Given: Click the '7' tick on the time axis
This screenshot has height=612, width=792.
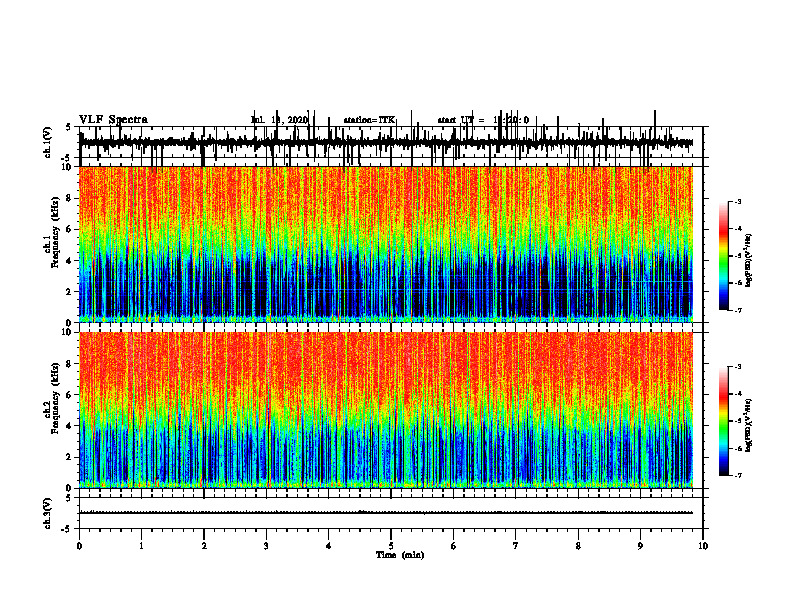Looking at the screenshot, I should click(516, 546).
